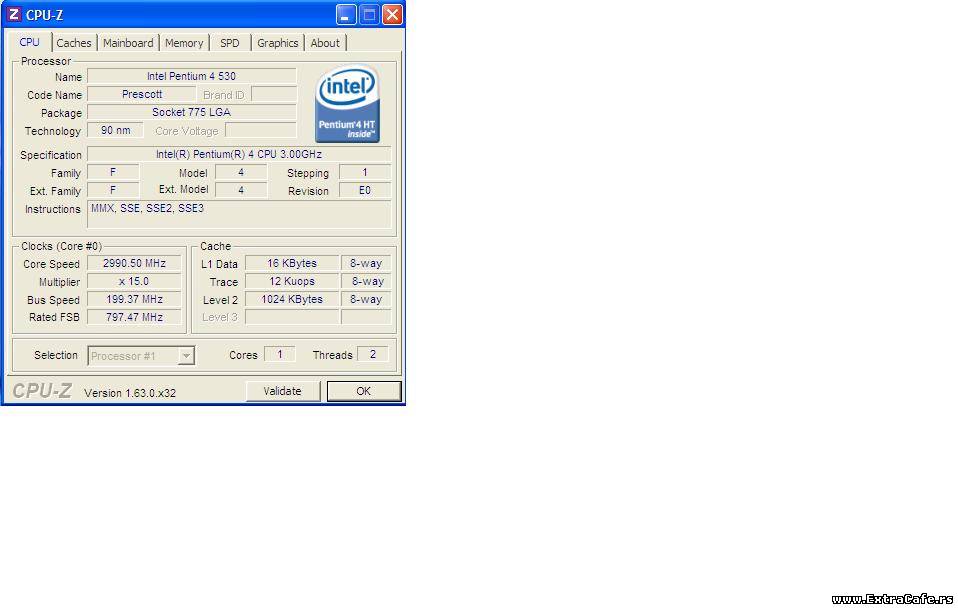
Task: Click the Core Speed value 2990.50 MHz
Action: click(134, 263)
